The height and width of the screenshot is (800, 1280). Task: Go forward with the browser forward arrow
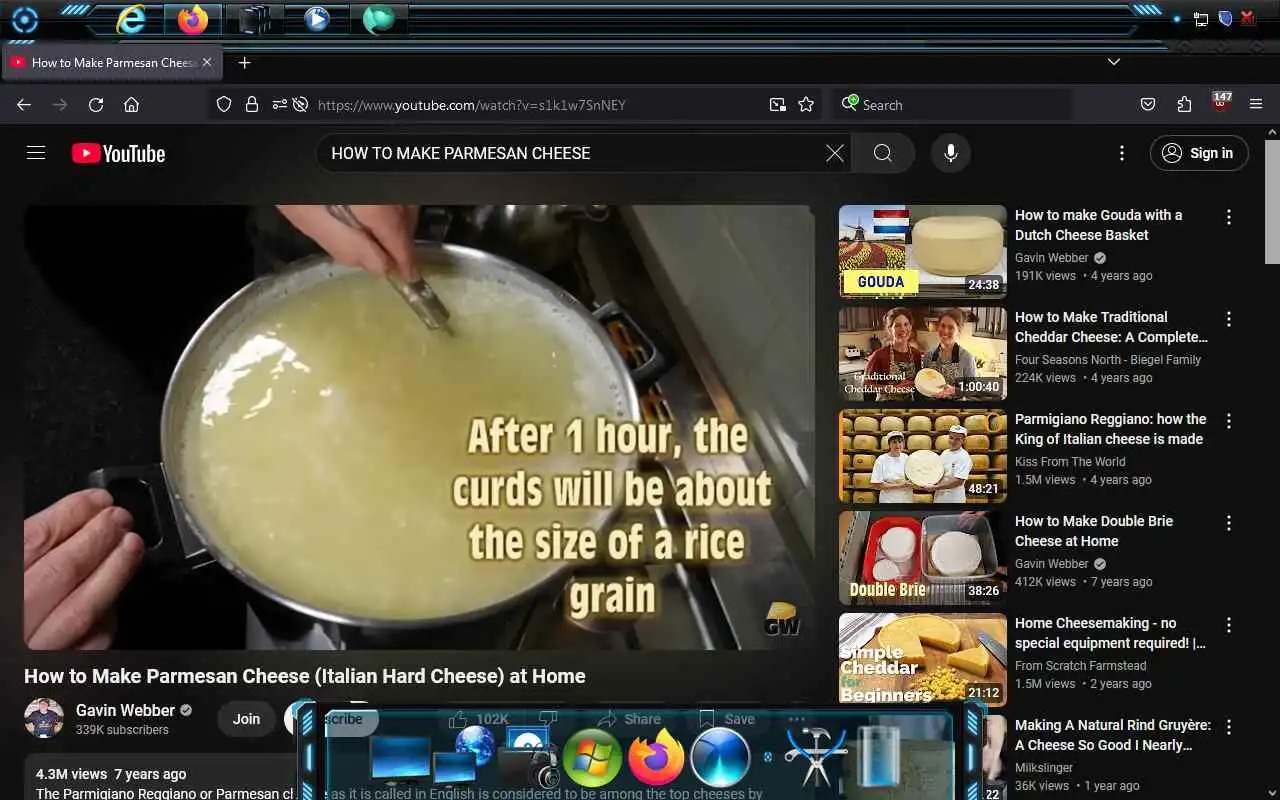60,105
